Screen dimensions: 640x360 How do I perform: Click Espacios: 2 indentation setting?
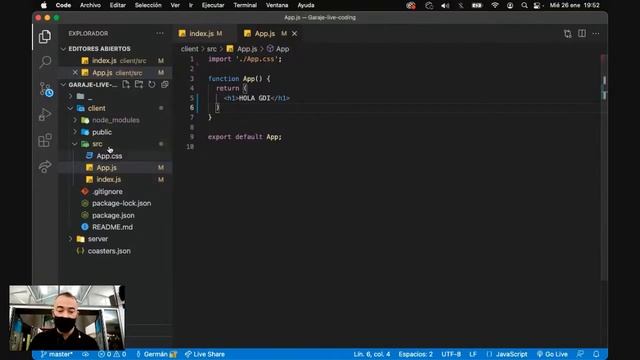(416, 354)
